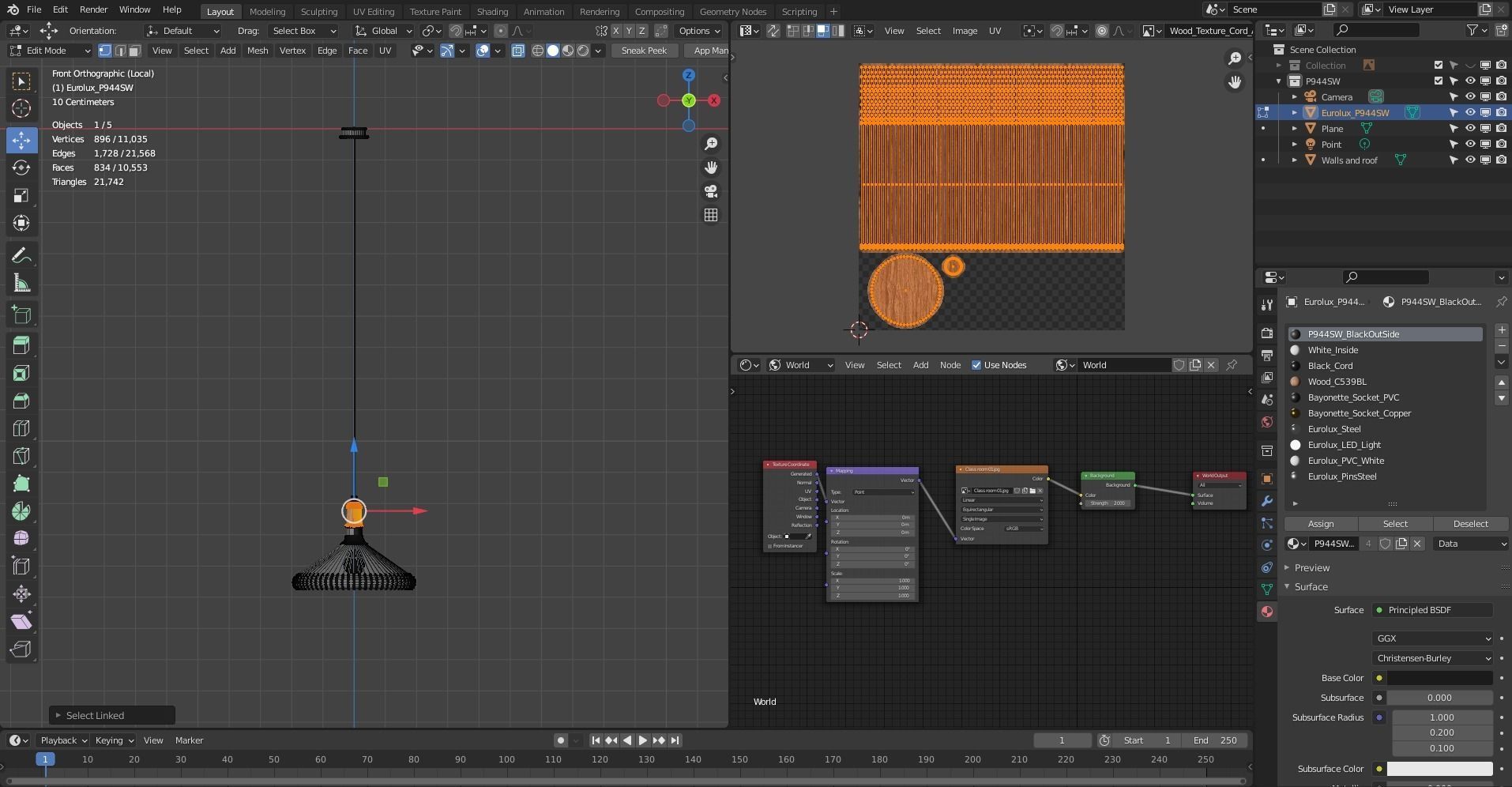Open the Material properties tab
The image size is (1512, 787).
click(1267, 612)
